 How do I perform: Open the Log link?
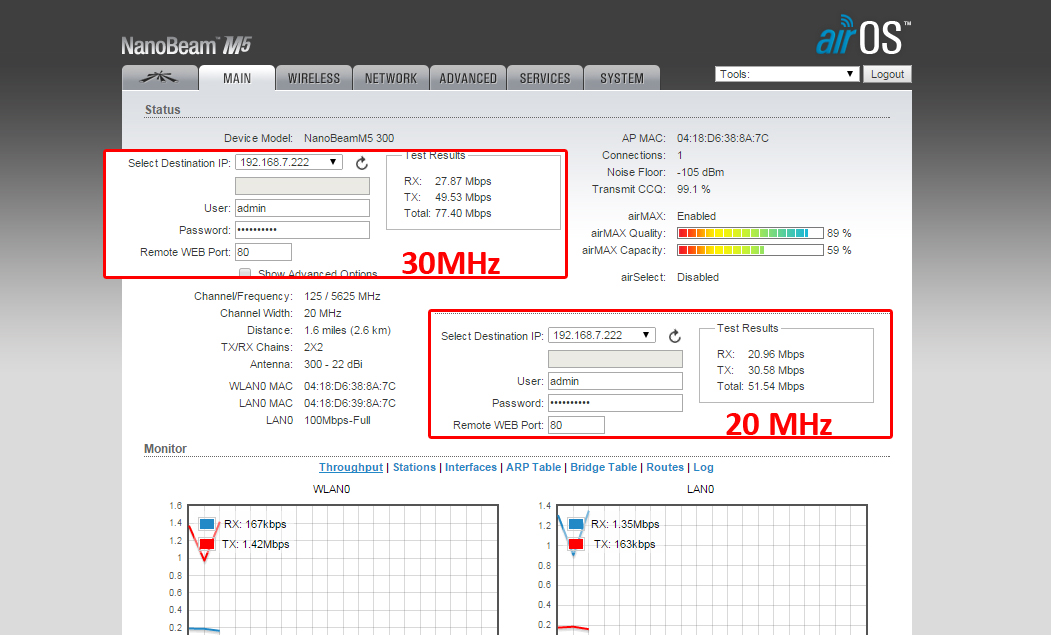[x=703, y=467]
